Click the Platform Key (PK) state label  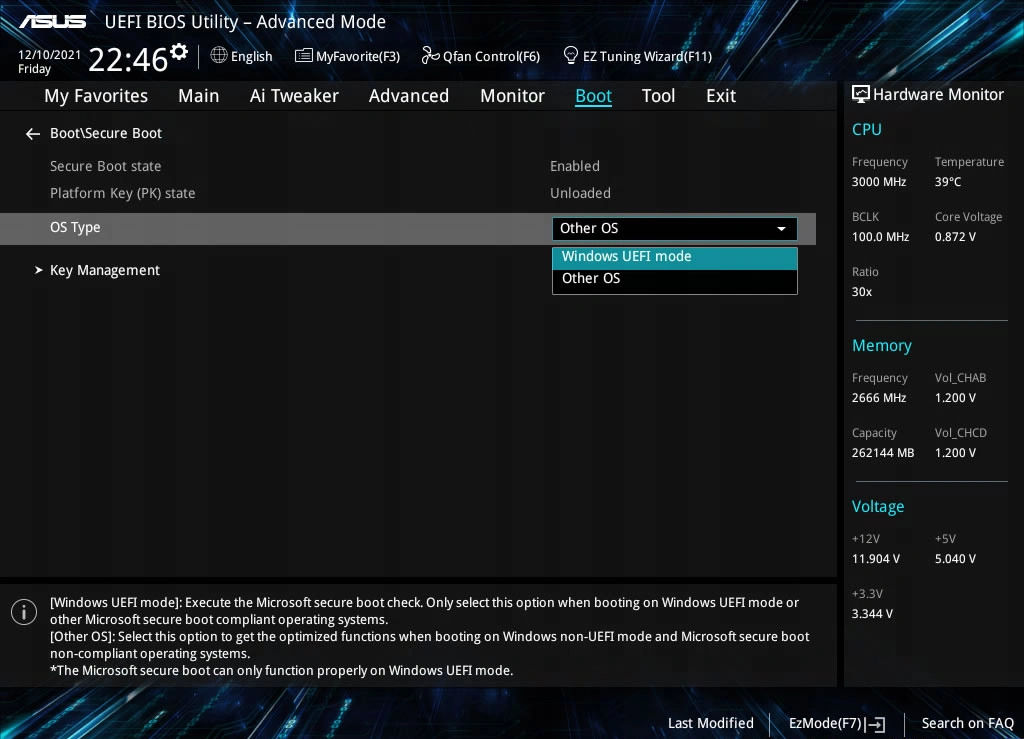pos(123,193)
